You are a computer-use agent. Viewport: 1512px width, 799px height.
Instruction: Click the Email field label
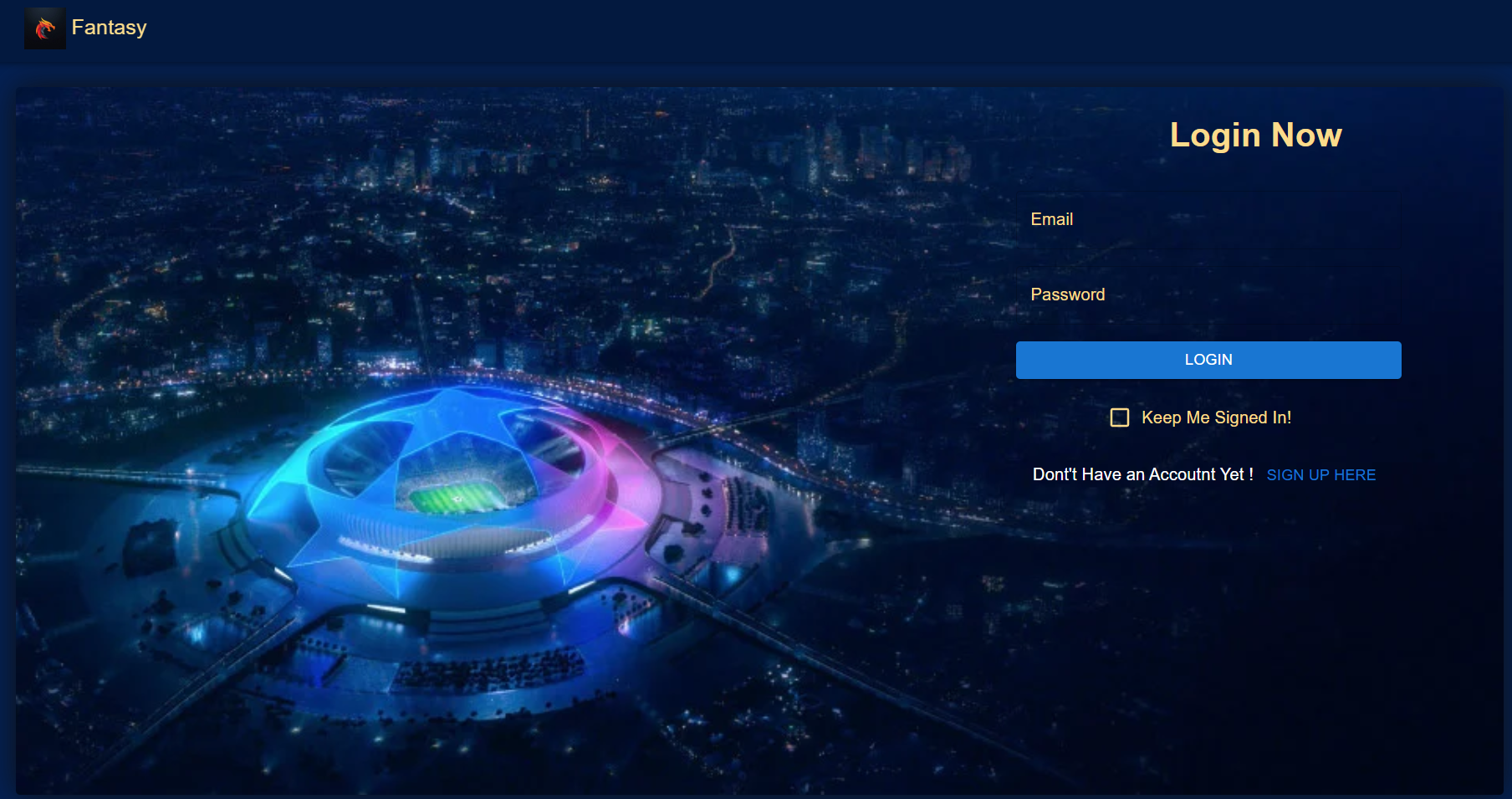click(1051, 219)
